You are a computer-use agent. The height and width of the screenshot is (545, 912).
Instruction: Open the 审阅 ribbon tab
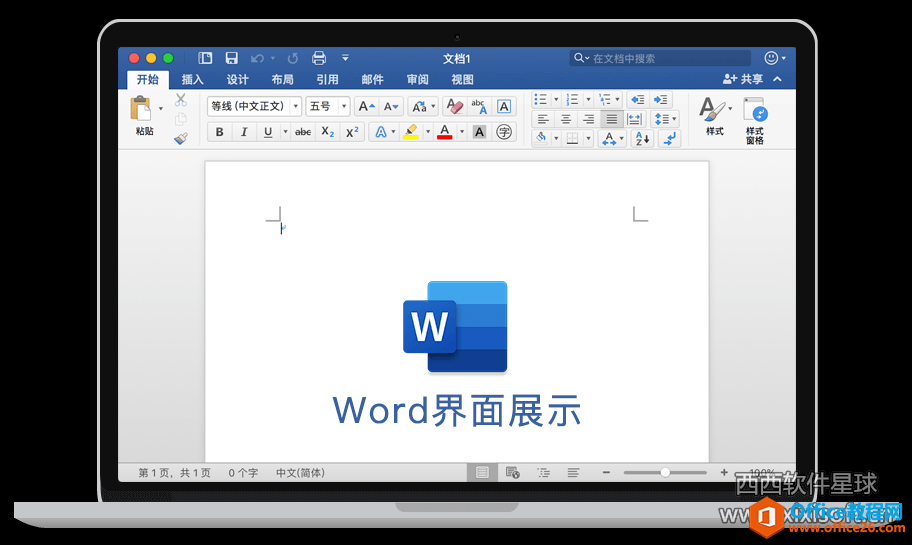click(x=417, y=80)
